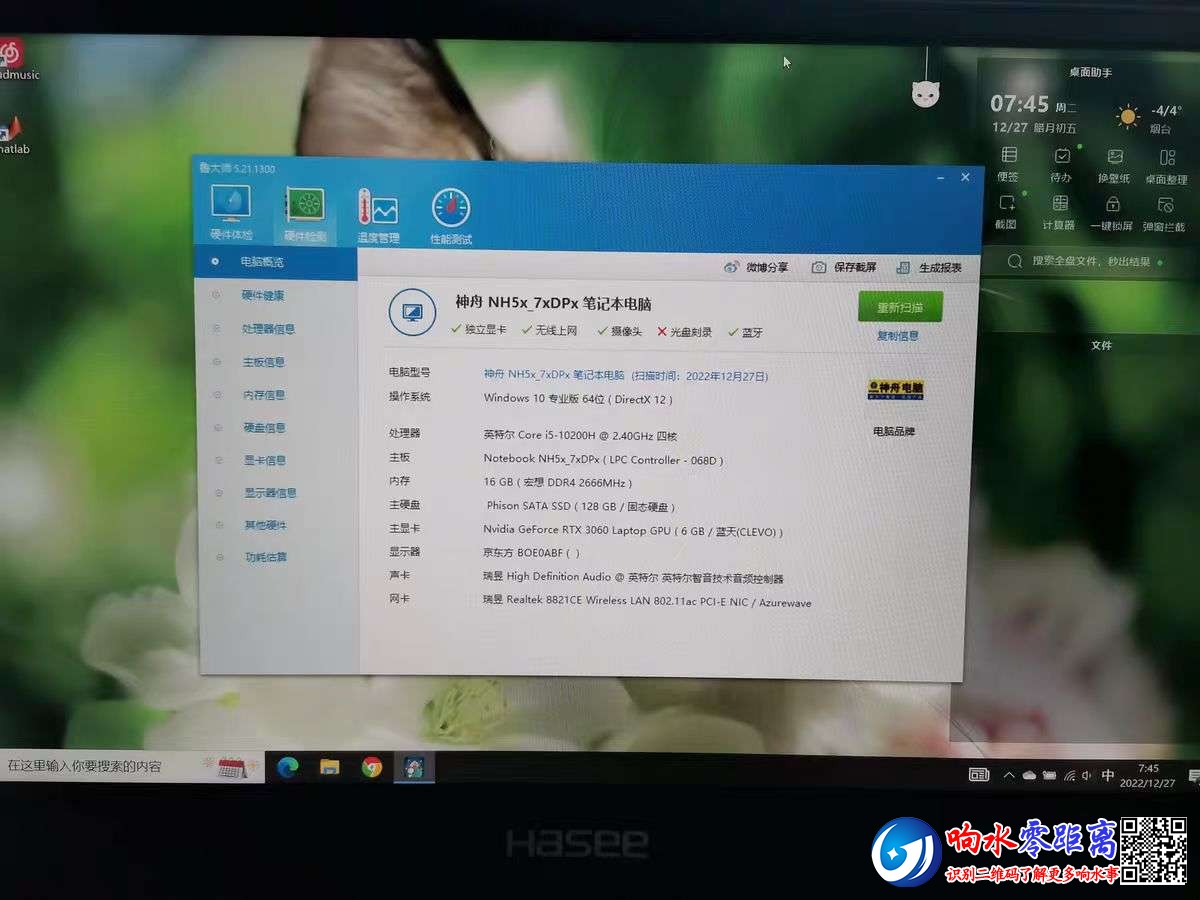
Task: Show hidden tray icons chevron
Action: (x=1008, y=775)
